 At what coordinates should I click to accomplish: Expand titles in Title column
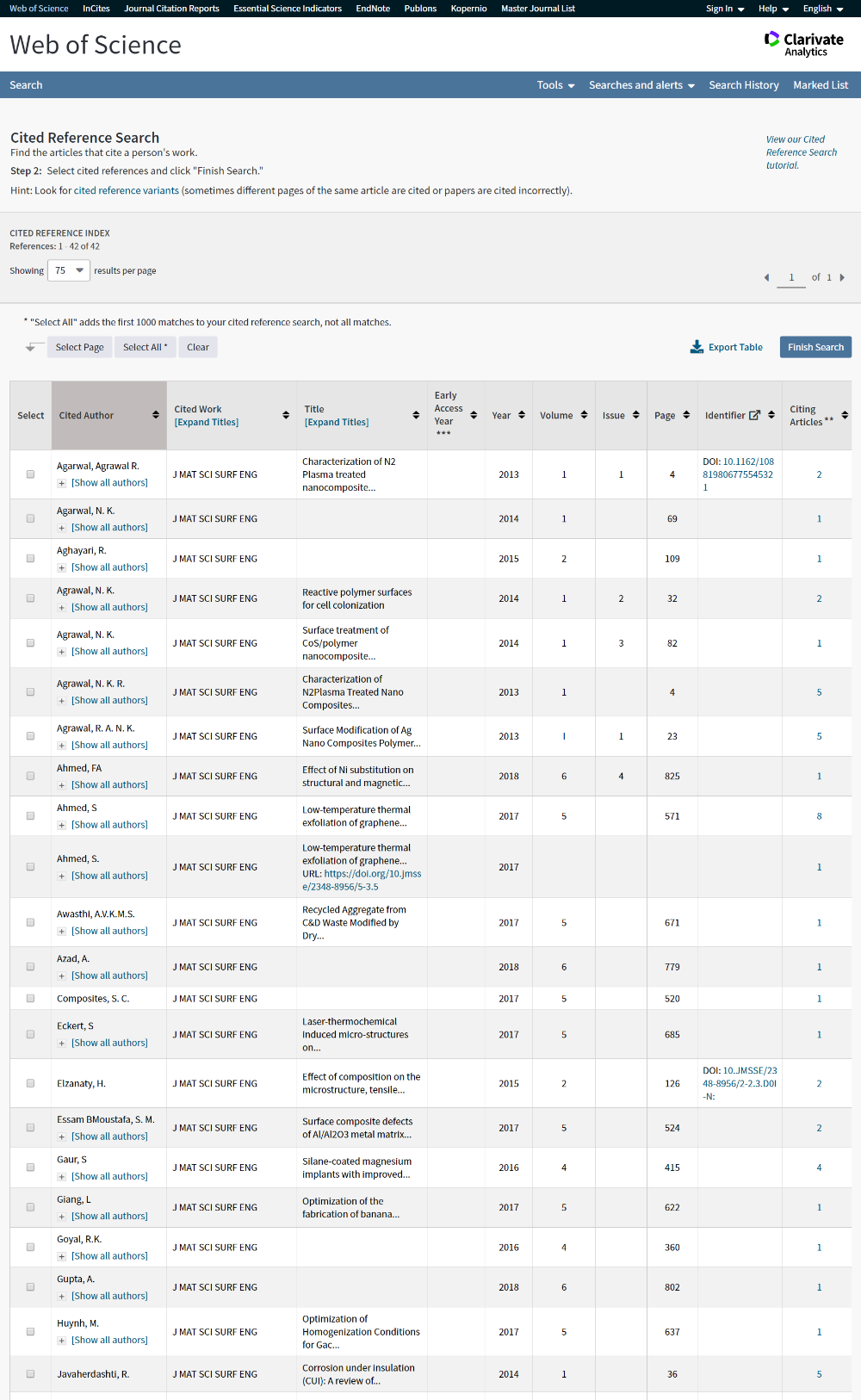click(x=337, y=423)
